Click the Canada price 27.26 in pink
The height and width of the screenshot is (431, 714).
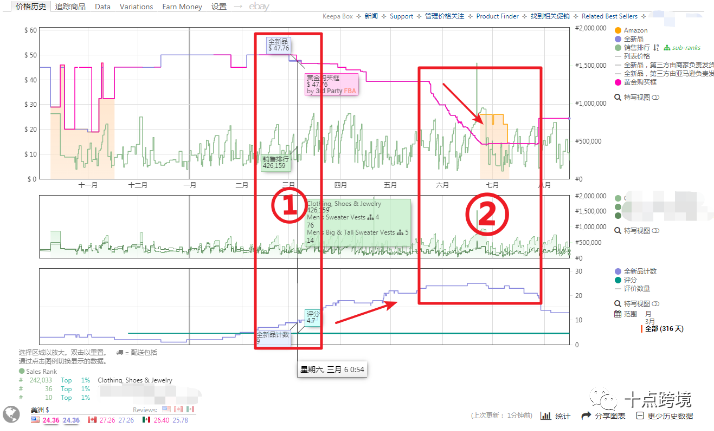107,420
